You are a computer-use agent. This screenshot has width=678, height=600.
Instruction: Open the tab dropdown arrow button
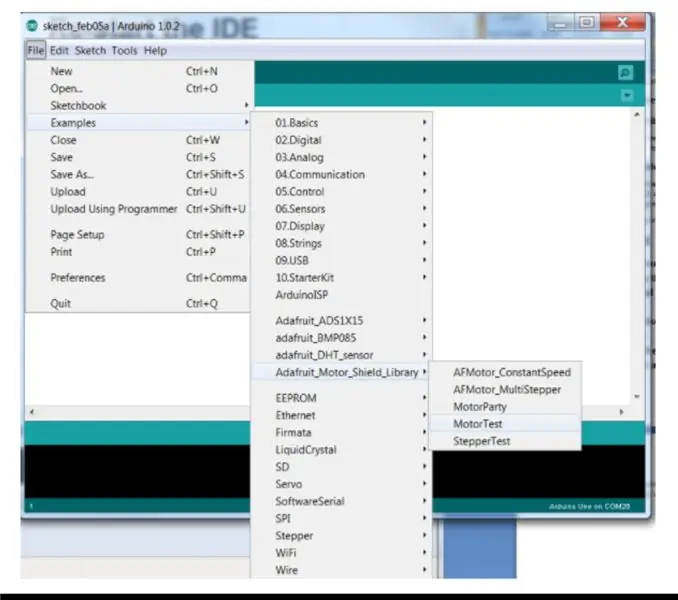pyautogui.click(x=627, y=95)
